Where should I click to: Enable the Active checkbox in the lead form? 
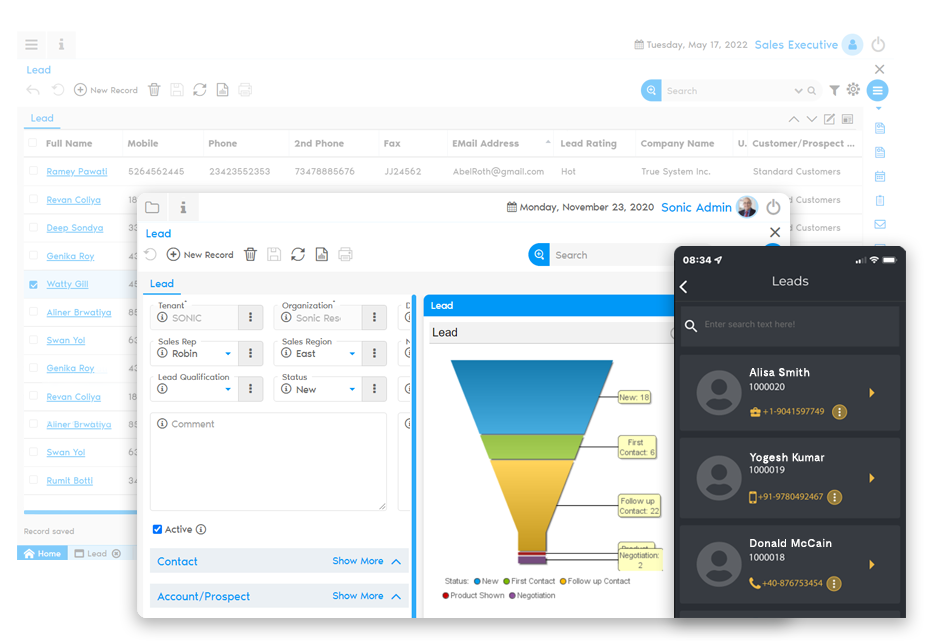[157, 529]
